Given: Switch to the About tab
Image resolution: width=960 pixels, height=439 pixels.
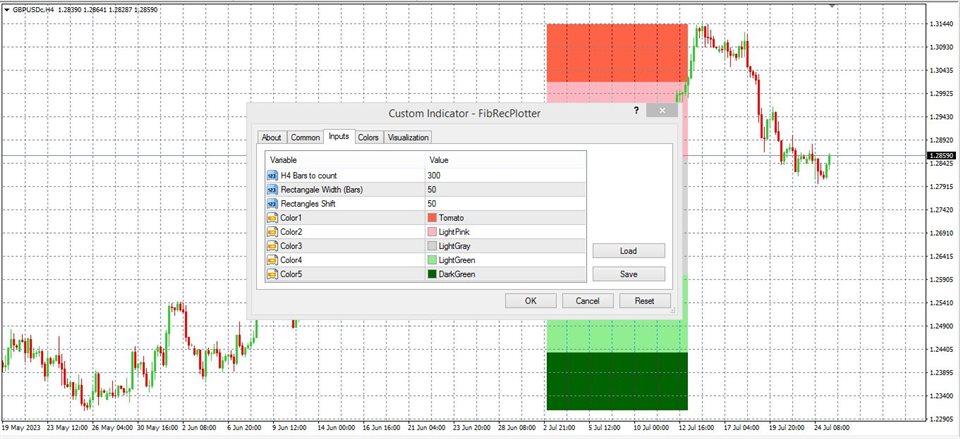Looking at the screenshot, I should (x=271, y=138).
